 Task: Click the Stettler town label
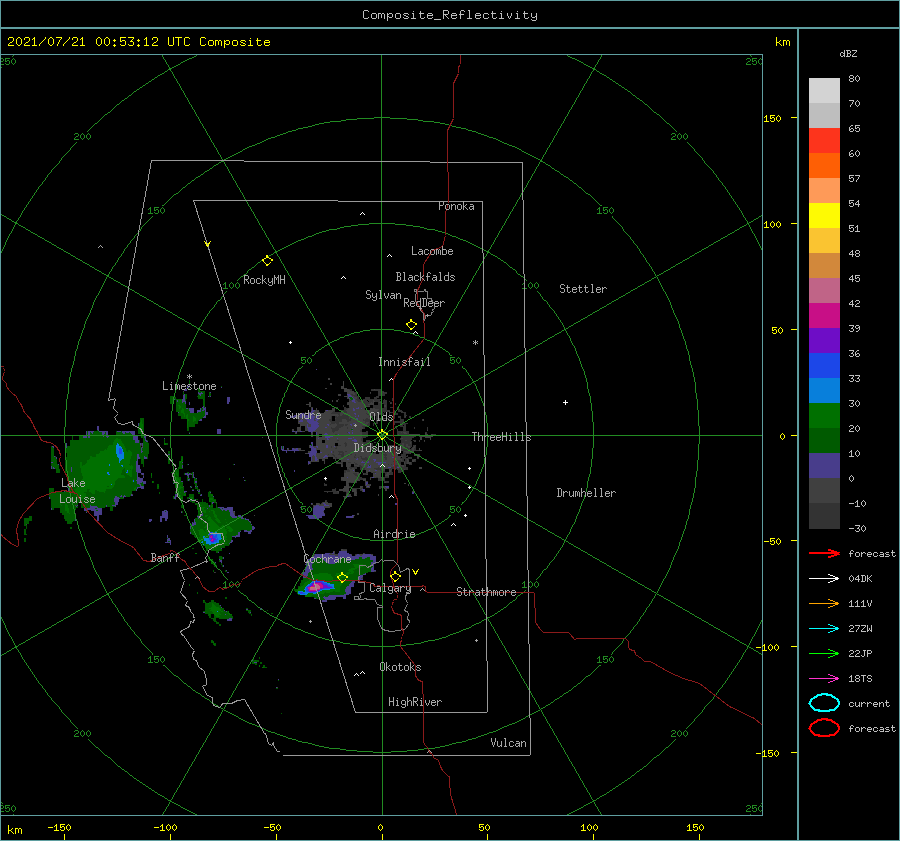[583, 289]
